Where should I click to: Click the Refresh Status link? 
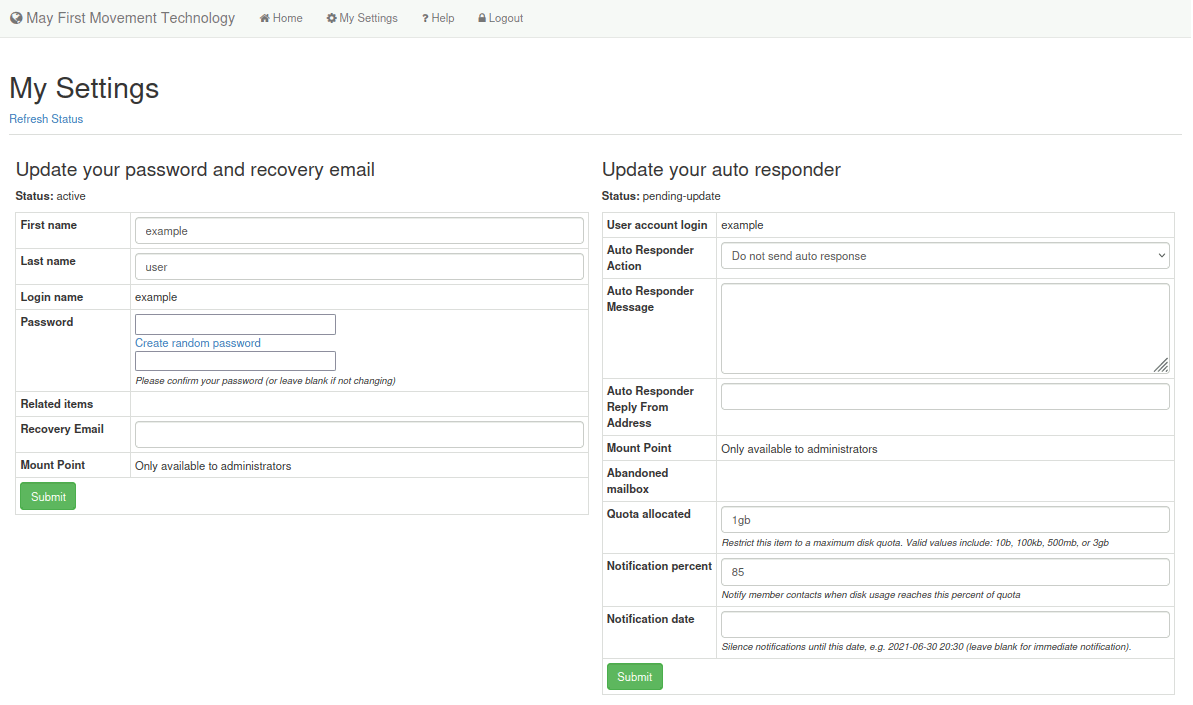coord(46,119)
